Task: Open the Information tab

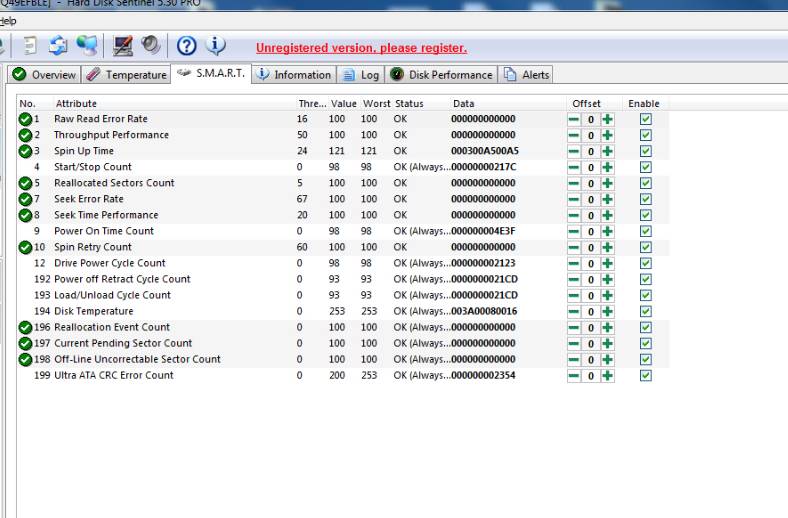Action: 294,75
